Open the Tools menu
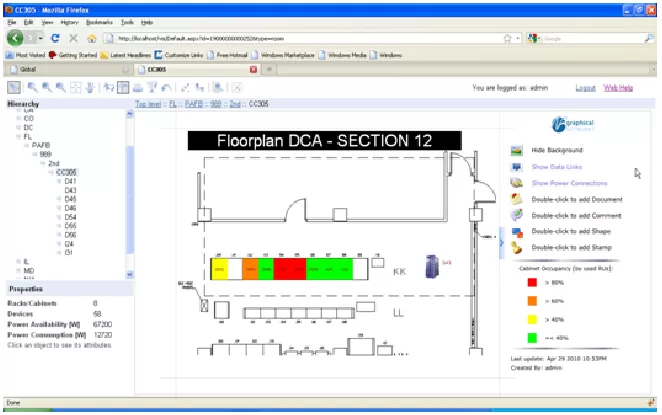 pos(127,22)
